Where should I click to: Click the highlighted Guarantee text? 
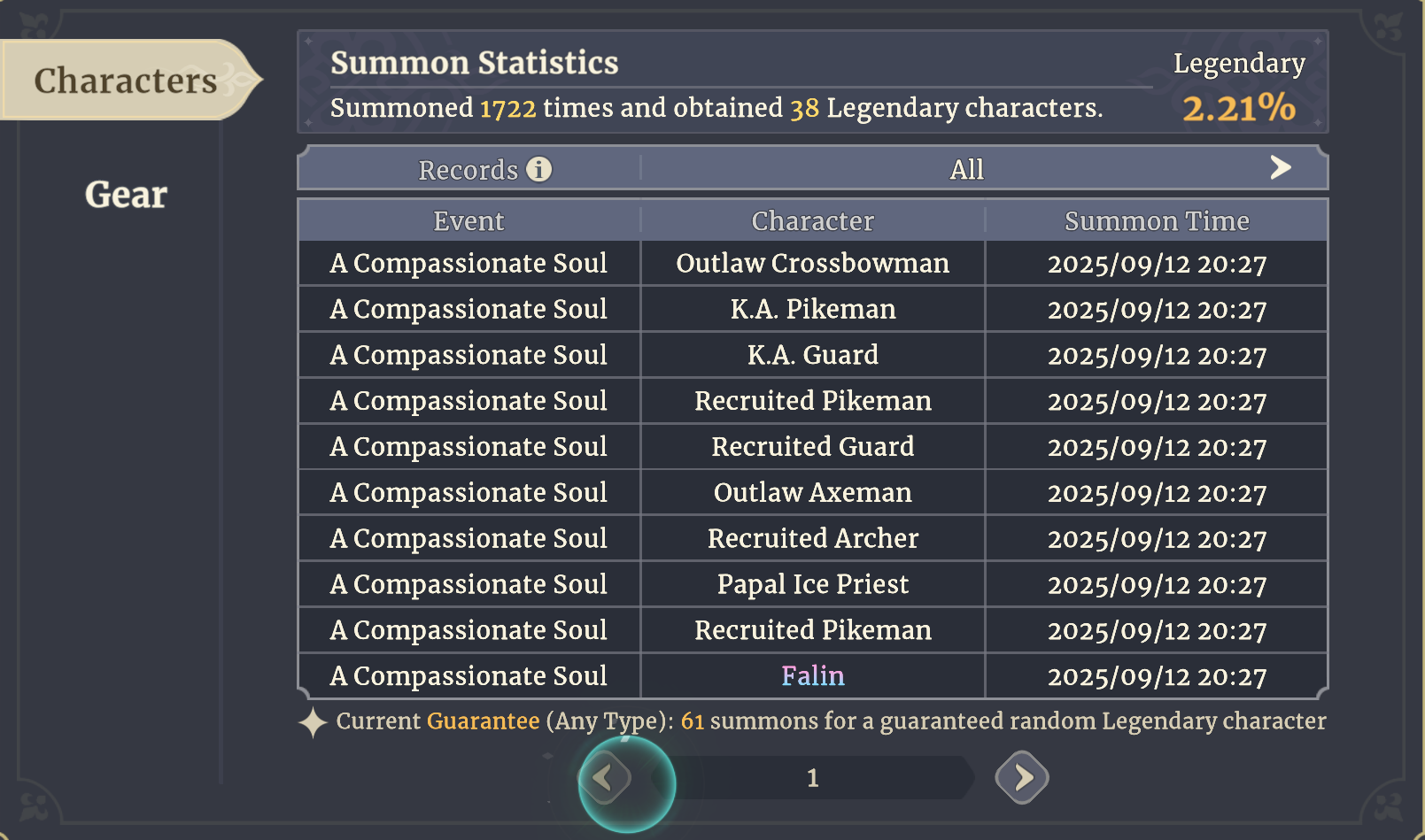[x=483, y=721]
